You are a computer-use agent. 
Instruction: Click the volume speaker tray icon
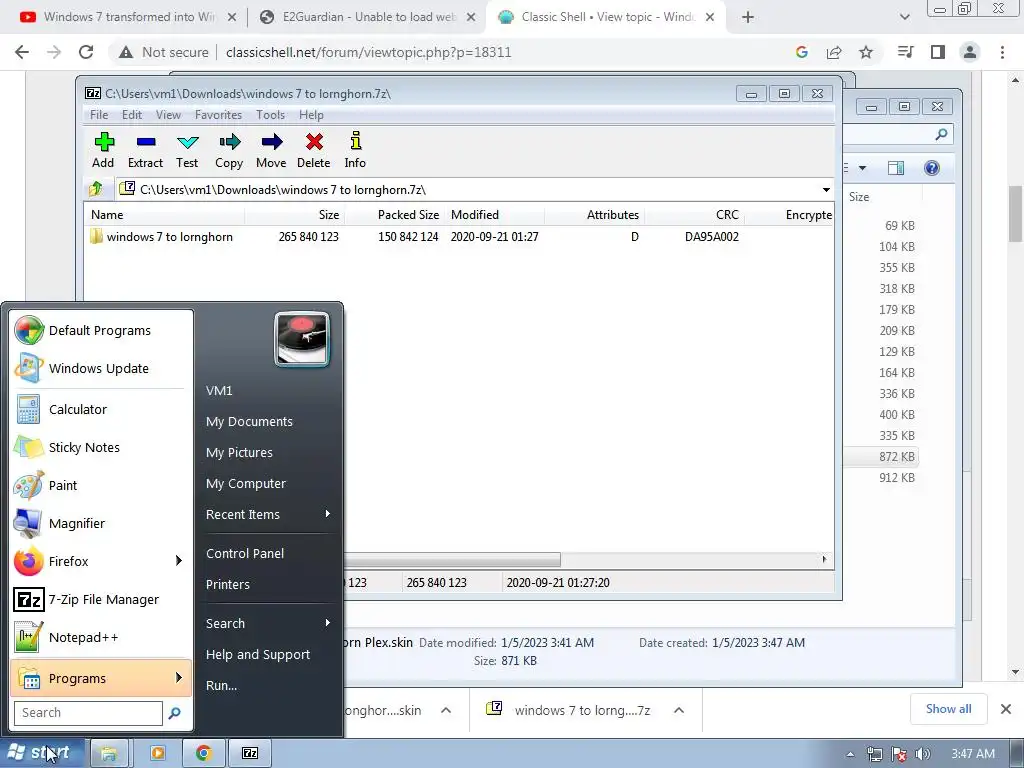point(923,754)
